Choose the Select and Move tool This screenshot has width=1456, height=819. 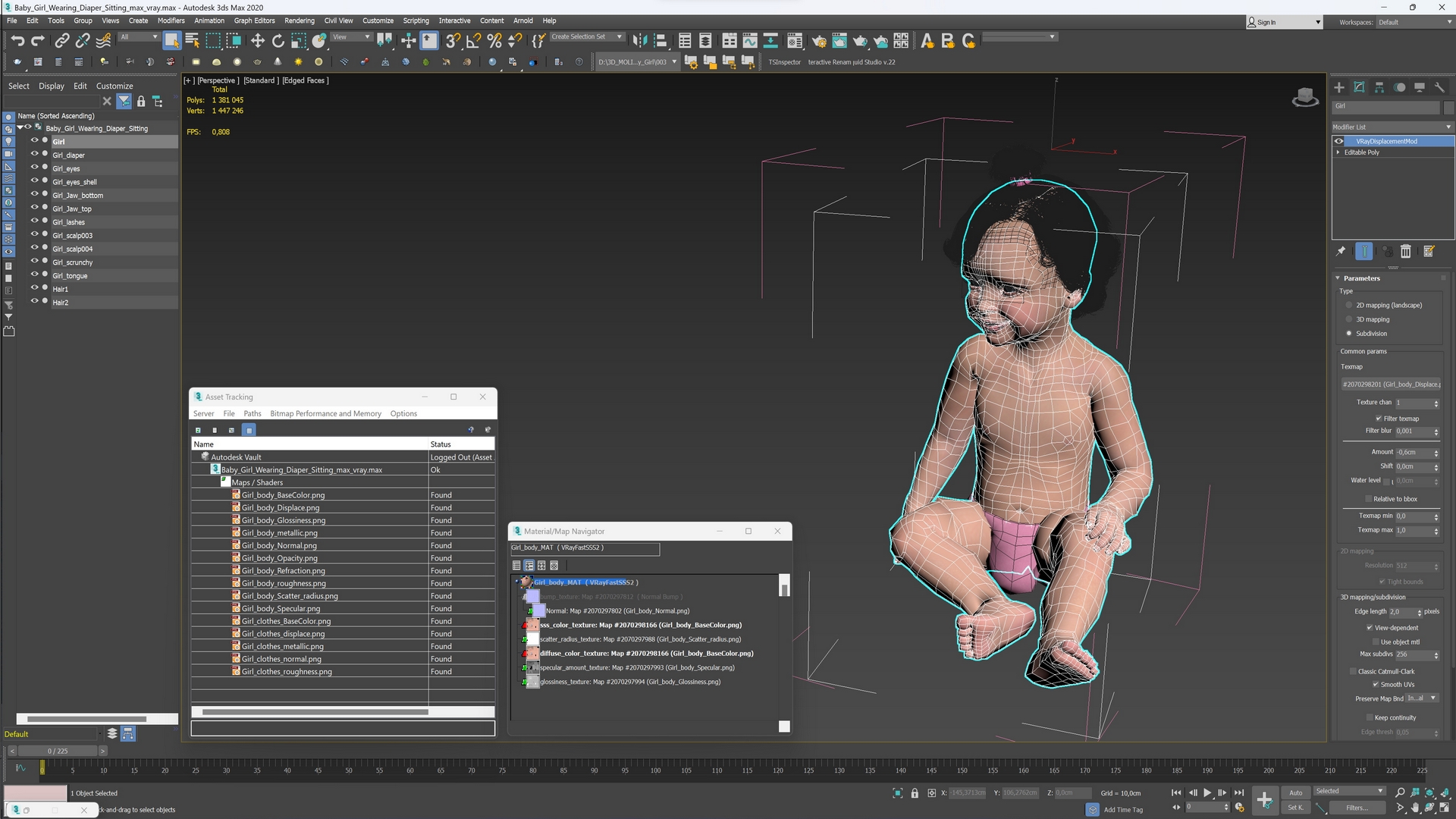(x=258, y=41)
